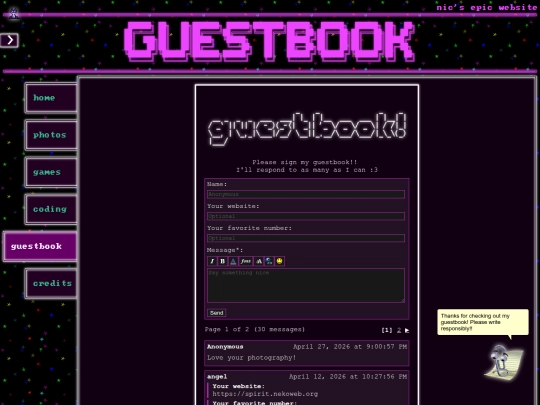Click the 'Anonymous' author name
This screenshot has height=405, width=540.
click(225, 346)
